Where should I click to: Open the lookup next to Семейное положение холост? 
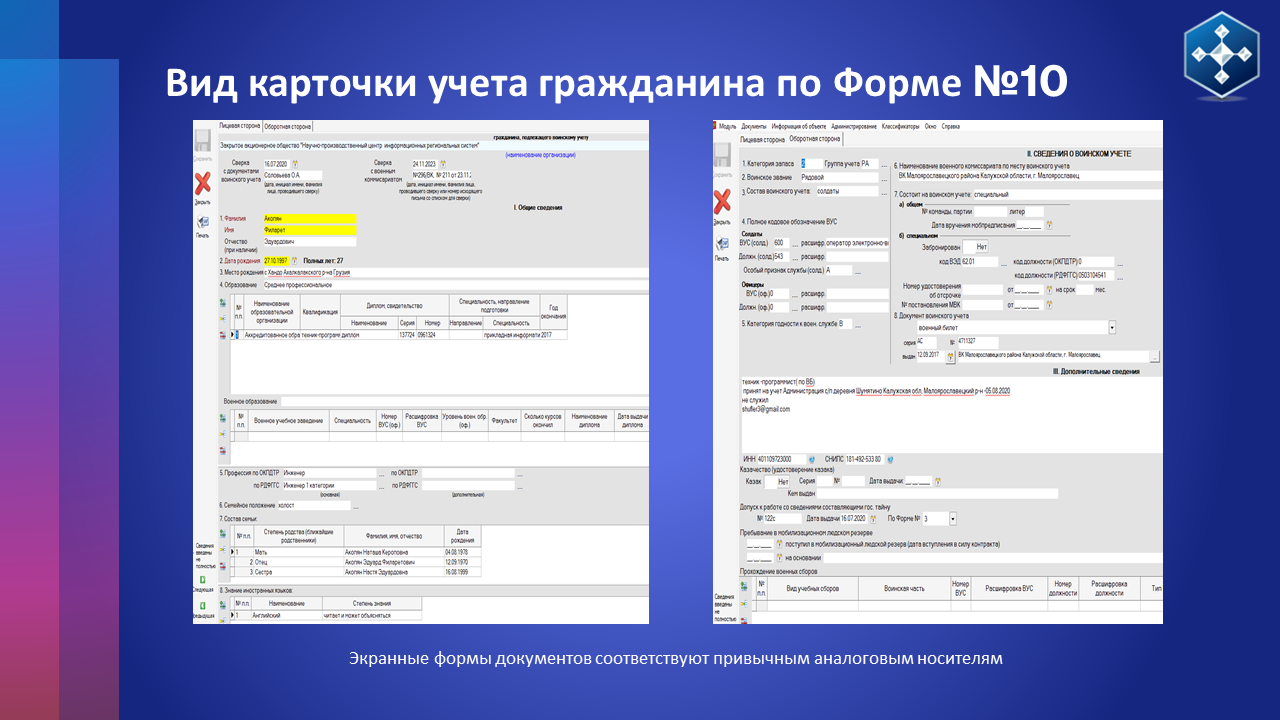(356, 506)
